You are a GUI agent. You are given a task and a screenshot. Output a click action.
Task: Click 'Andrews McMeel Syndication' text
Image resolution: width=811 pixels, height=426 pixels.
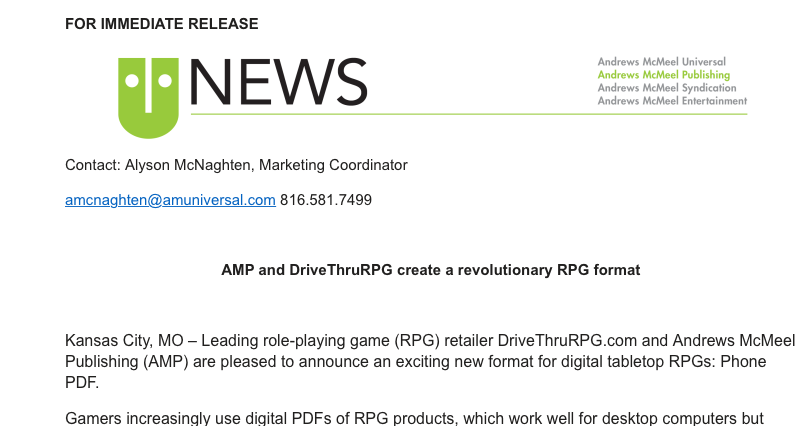tap(667, 88)
